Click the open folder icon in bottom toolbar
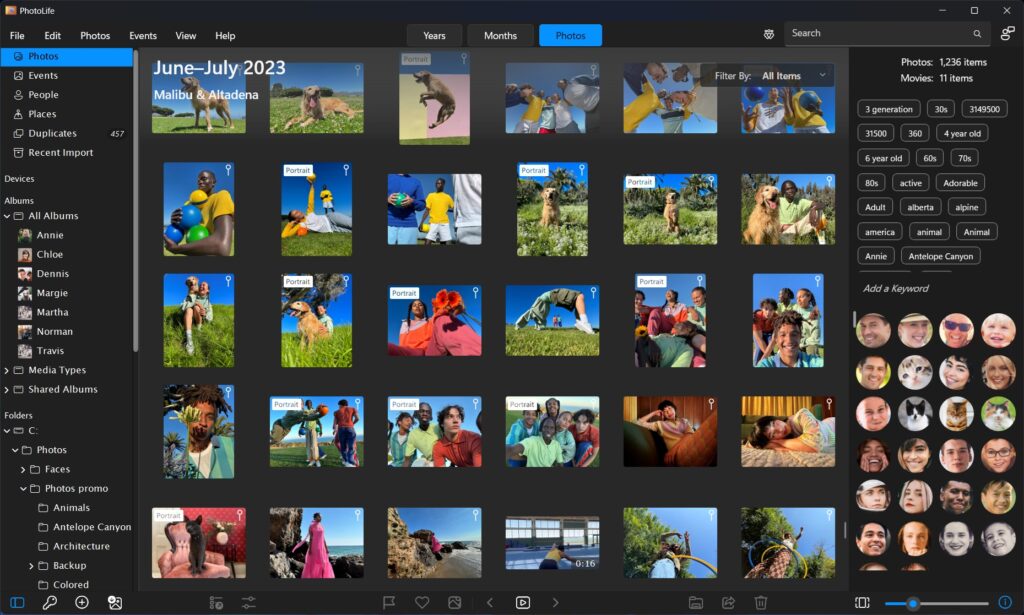Image resolution: width=1024 pixels, height=615 pixels. [696, 603]
